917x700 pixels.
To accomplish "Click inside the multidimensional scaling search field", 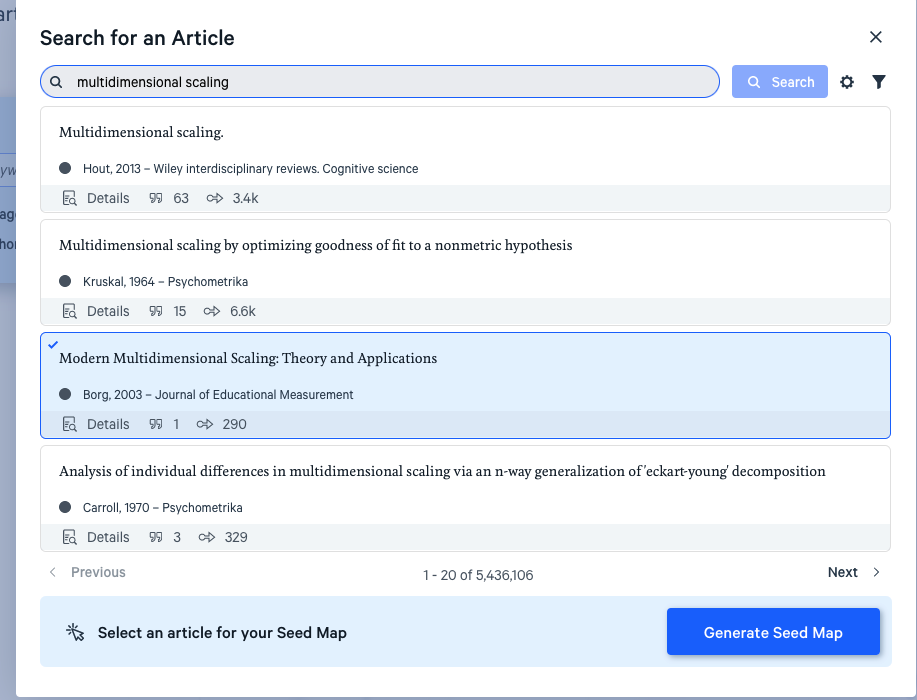I will point(380,82).
